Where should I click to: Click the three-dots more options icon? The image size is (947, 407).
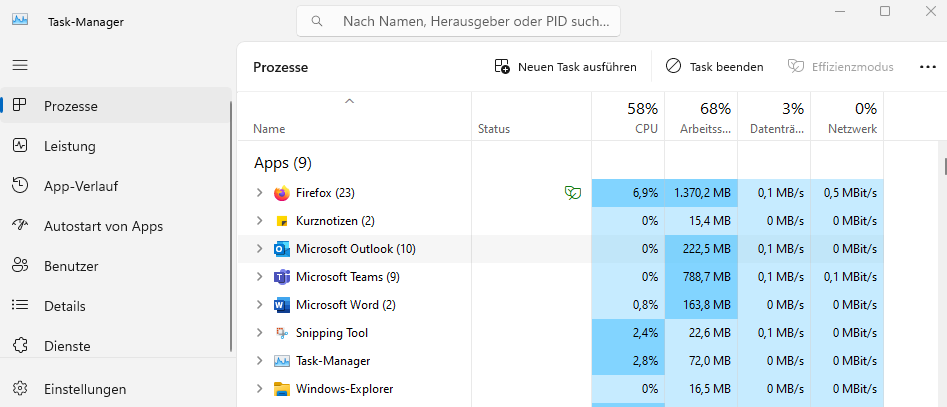coord(928,67)
